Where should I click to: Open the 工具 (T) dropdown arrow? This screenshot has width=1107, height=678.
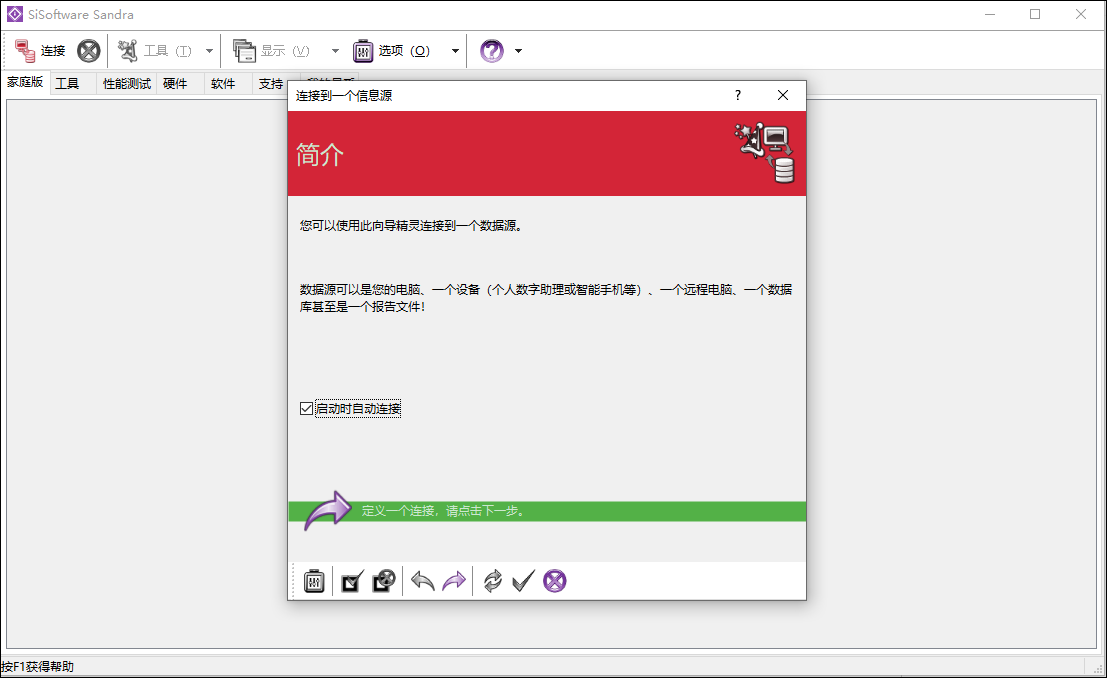pyautogui.click(x=209, y=51)
